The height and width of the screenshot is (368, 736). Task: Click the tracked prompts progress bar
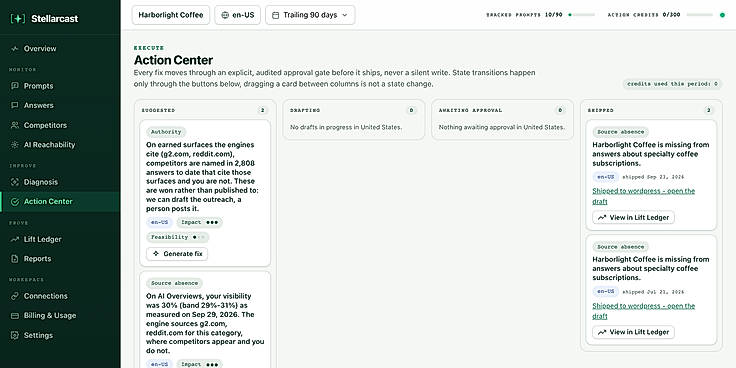pyautogui.click(x=581, y=15)
